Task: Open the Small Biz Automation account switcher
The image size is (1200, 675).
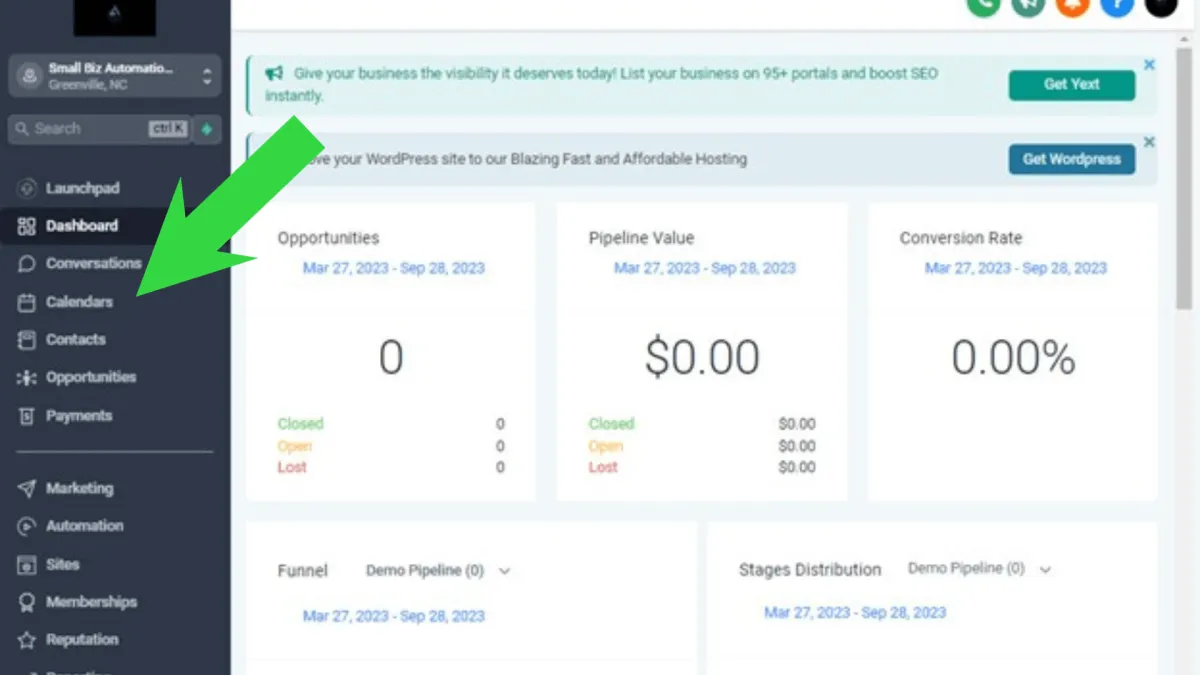Action: pos(115,76)
